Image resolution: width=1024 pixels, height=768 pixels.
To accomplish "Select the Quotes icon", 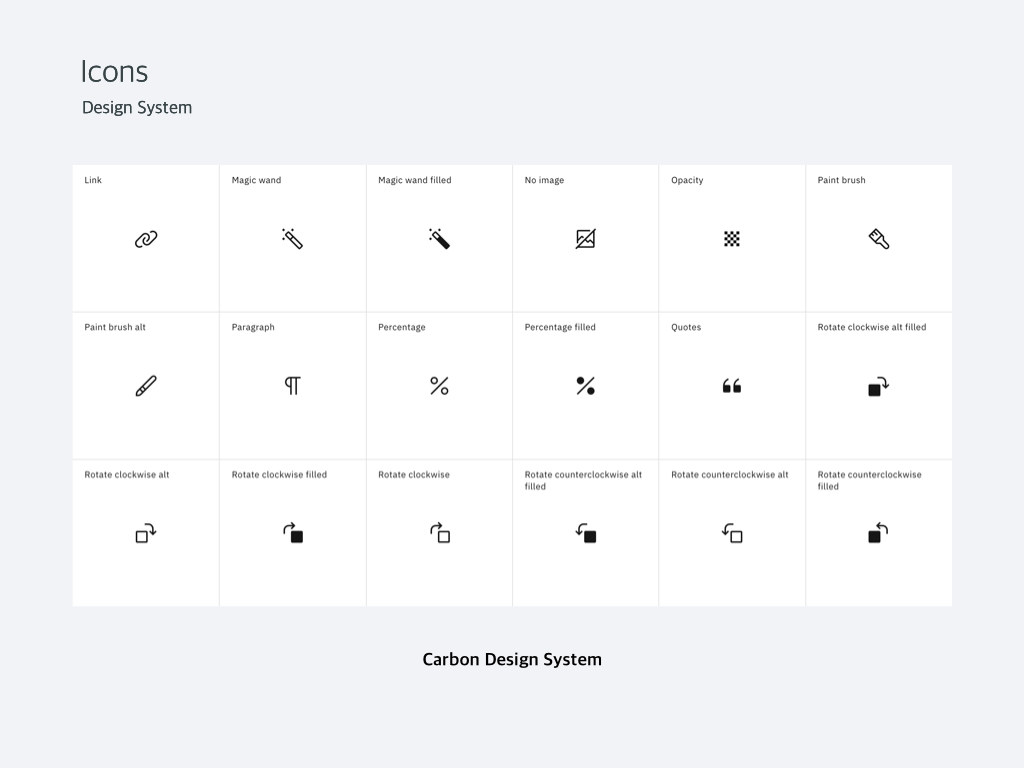I will [x=731, y=386].
